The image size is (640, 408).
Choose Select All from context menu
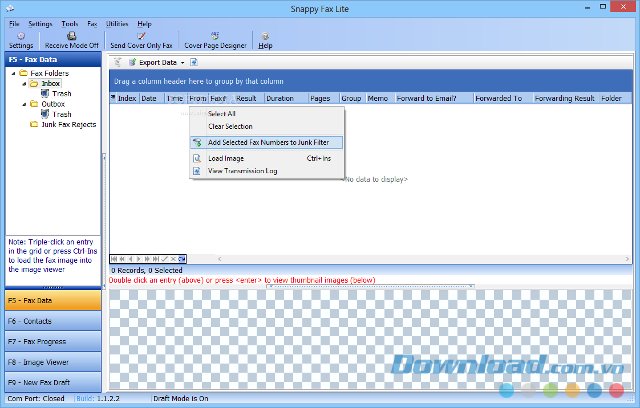point(222,113)
